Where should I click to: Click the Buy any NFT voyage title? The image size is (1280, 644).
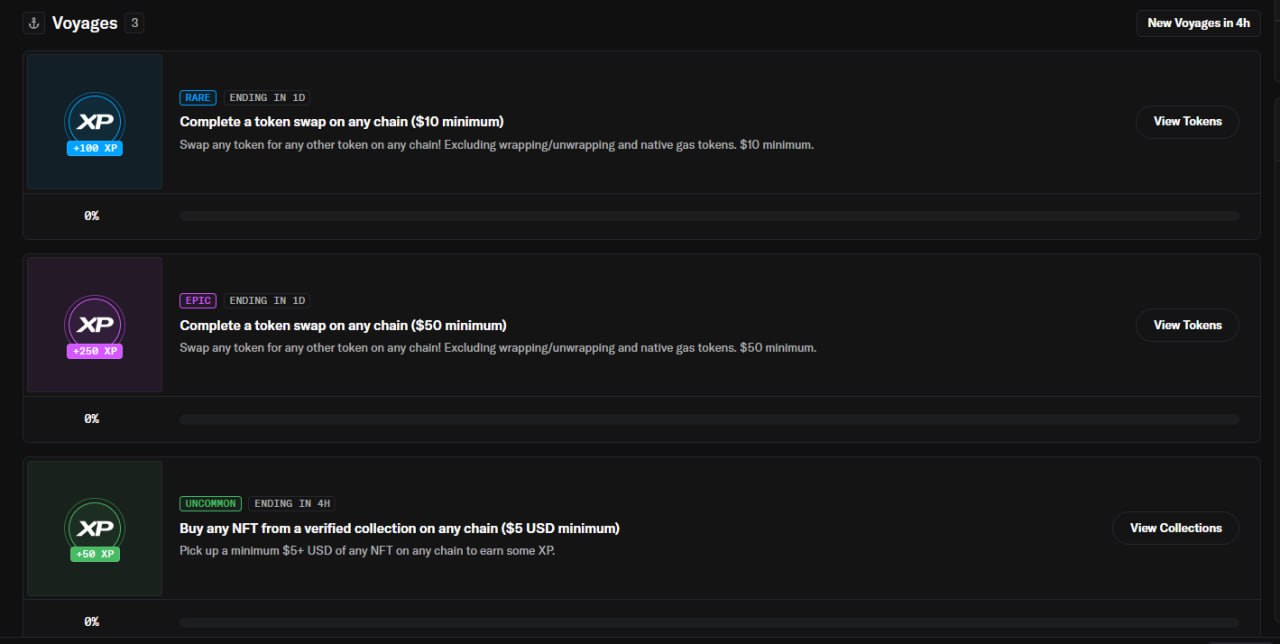pyautogui.click(x=400, y=528)
